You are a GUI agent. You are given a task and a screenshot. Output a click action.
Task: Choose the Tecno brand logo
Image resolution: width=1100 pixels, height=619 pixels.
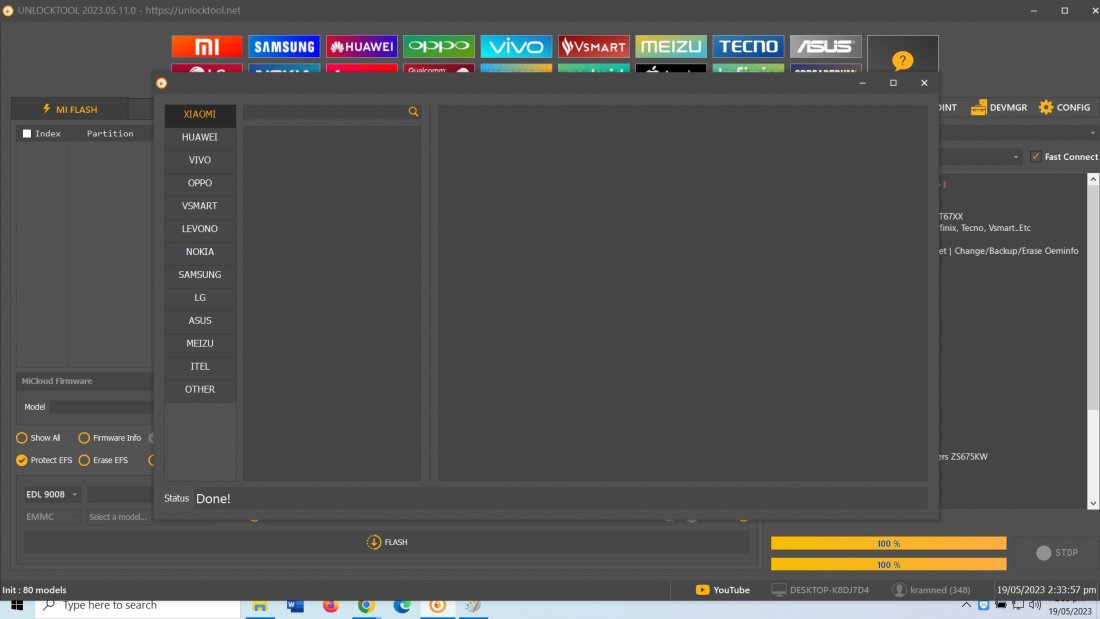[x=748, y=46]
